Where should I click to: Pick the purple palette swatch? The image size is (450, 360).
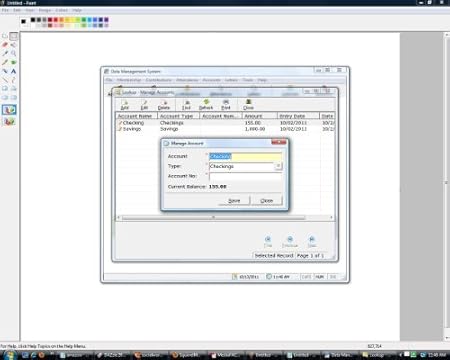tap(106, 20)
